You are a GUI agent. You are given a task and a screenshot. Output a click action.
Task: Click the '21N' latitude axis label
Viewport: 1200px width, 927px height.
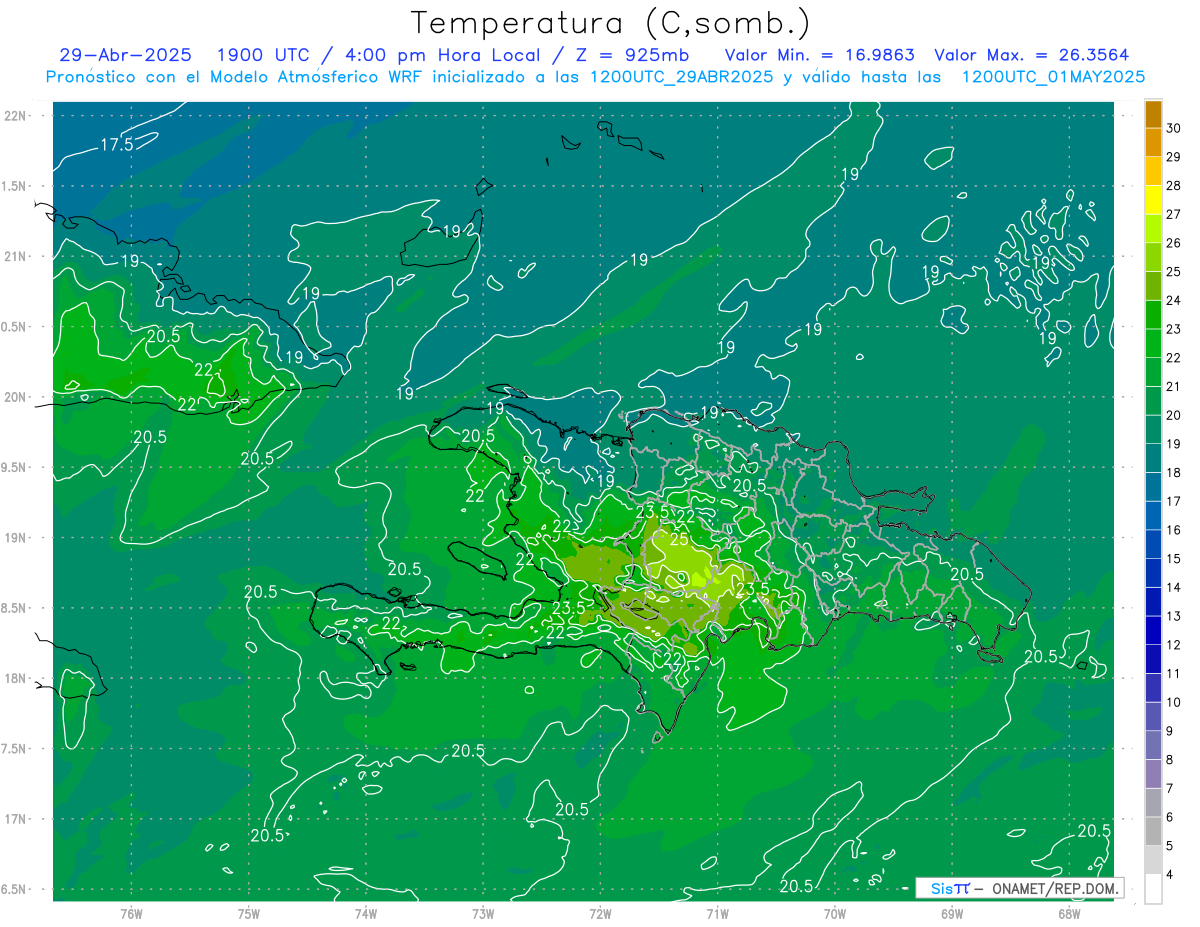click(x=17, y=256)
